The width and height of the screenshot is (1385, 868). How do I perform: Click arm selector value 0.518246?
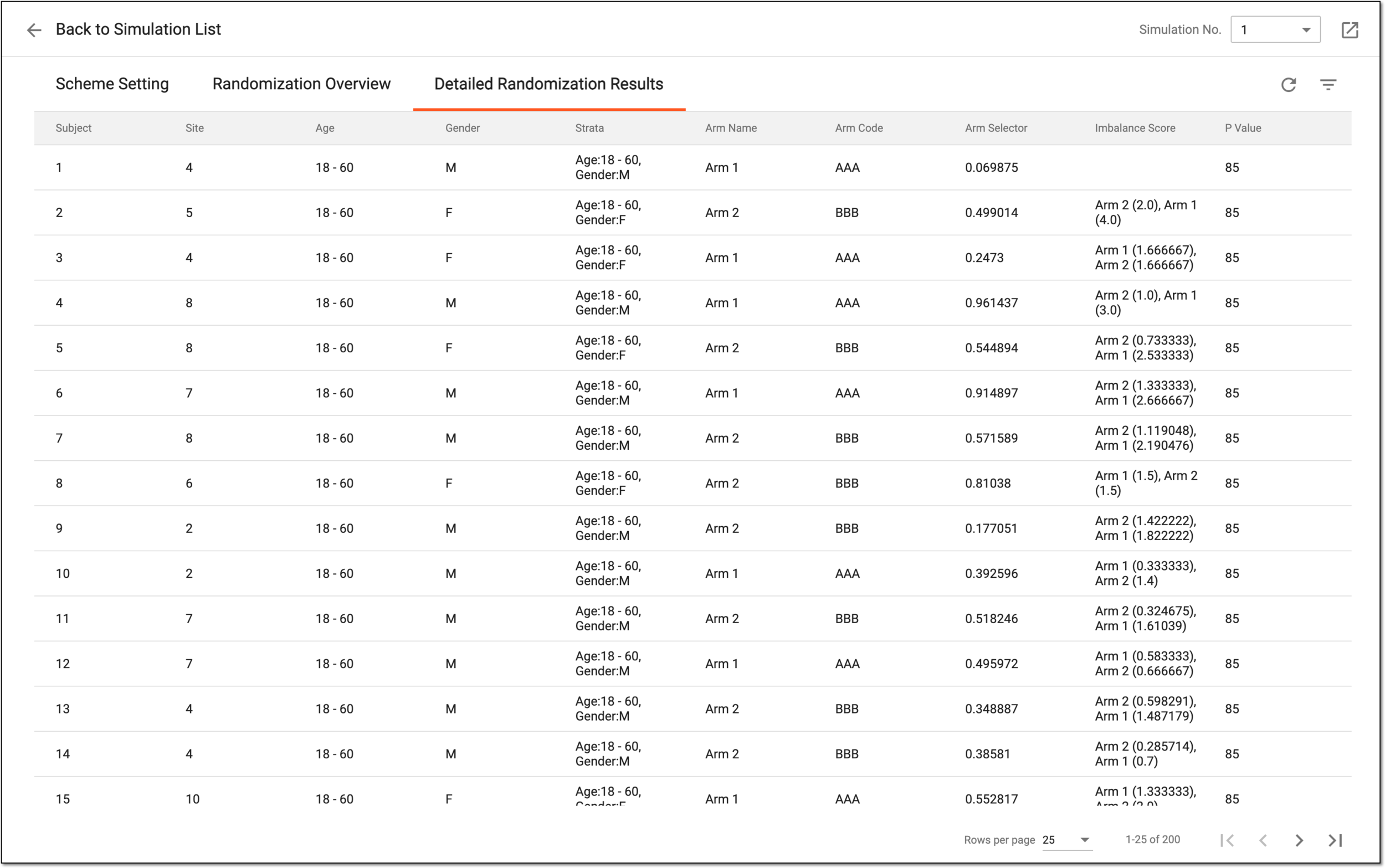pos(991,619)
